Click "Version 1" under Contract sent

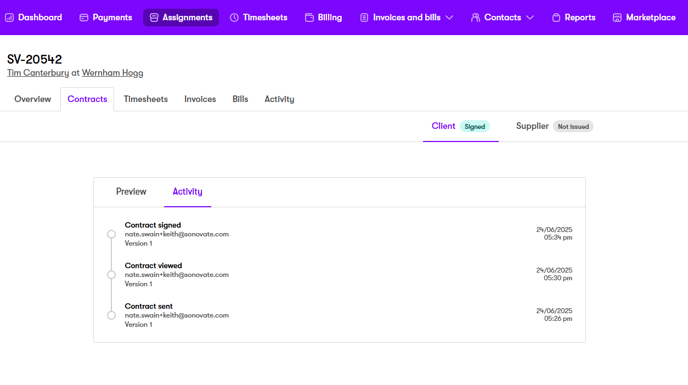pyautogui.click(x=139, y=325)
